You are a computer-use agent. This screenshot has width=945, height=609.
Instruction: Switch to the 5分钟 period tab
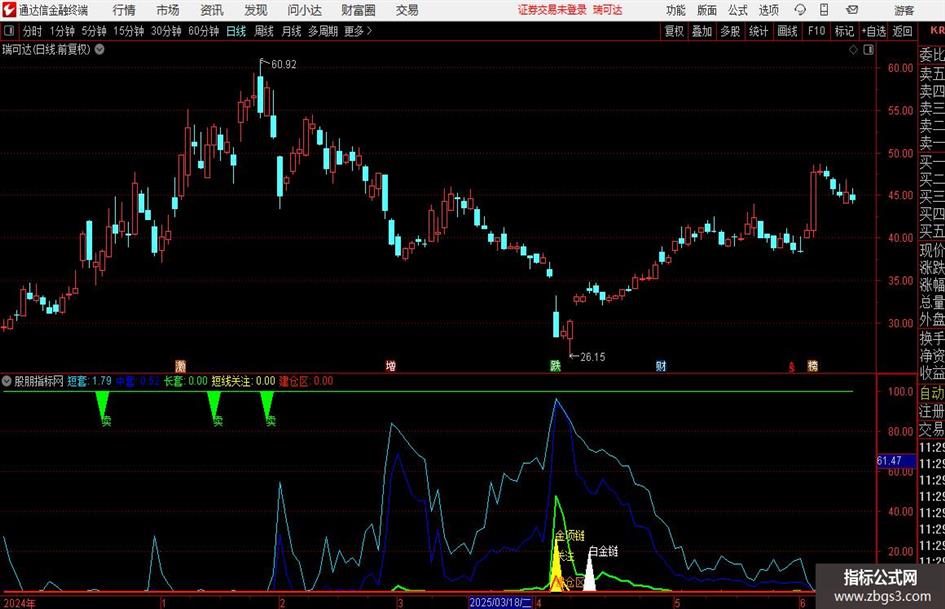click(93, 31)
